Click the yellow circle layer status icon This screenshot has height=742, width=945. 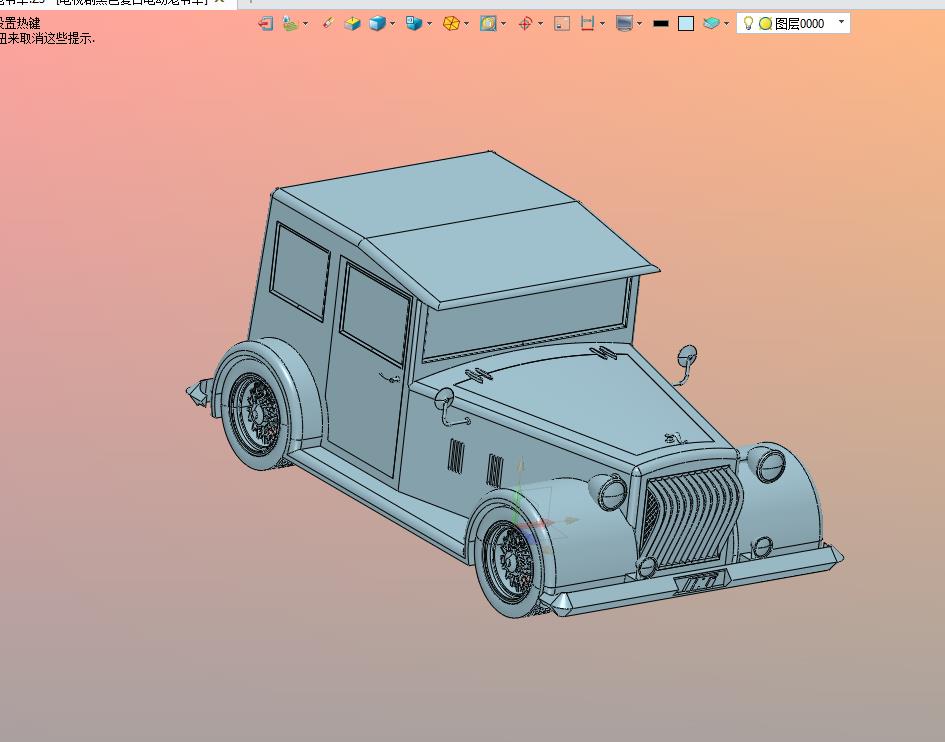coord(765,24)
